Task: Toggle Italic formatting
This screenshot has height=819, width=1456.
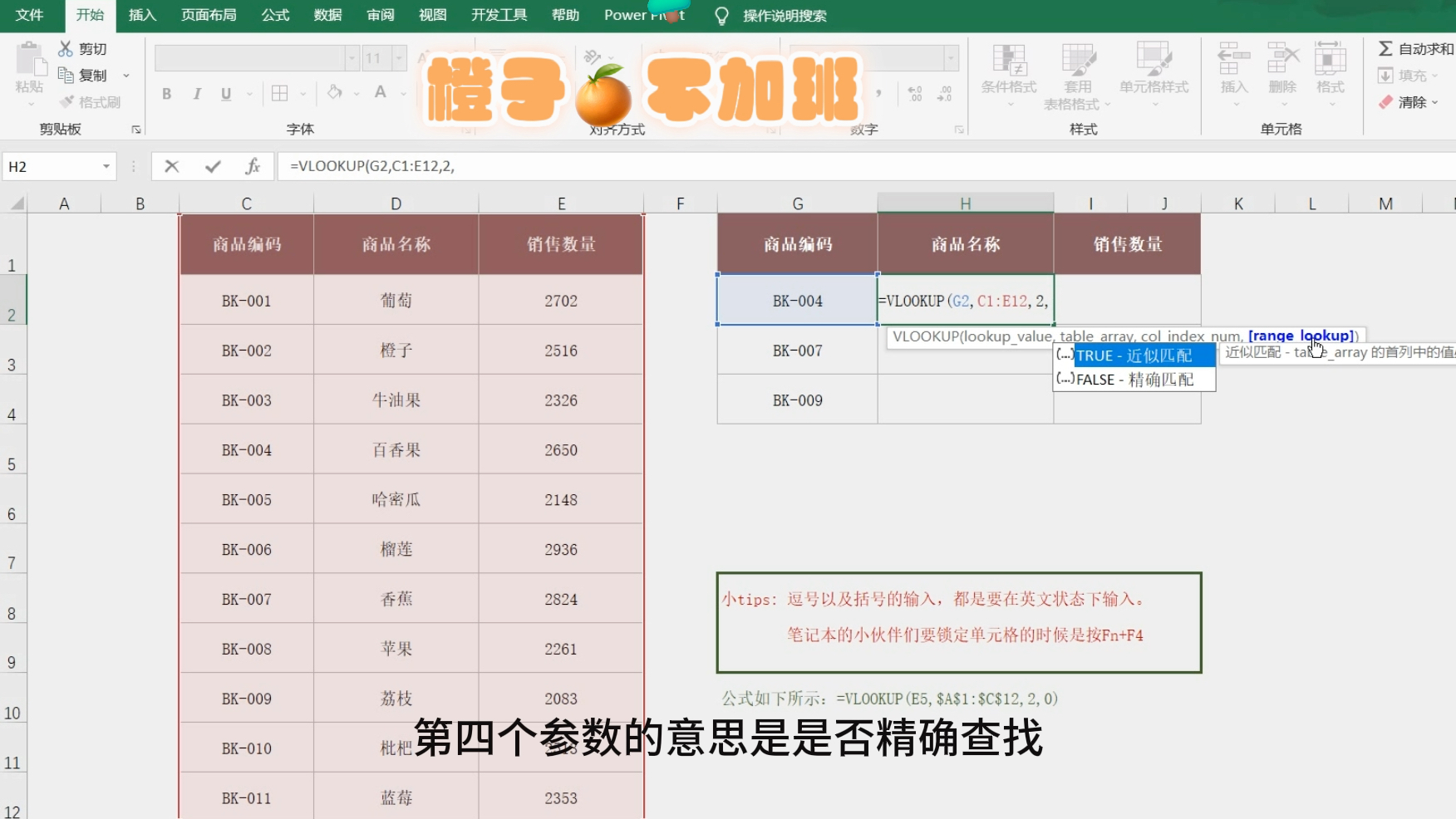Action: tap(197, 94)
